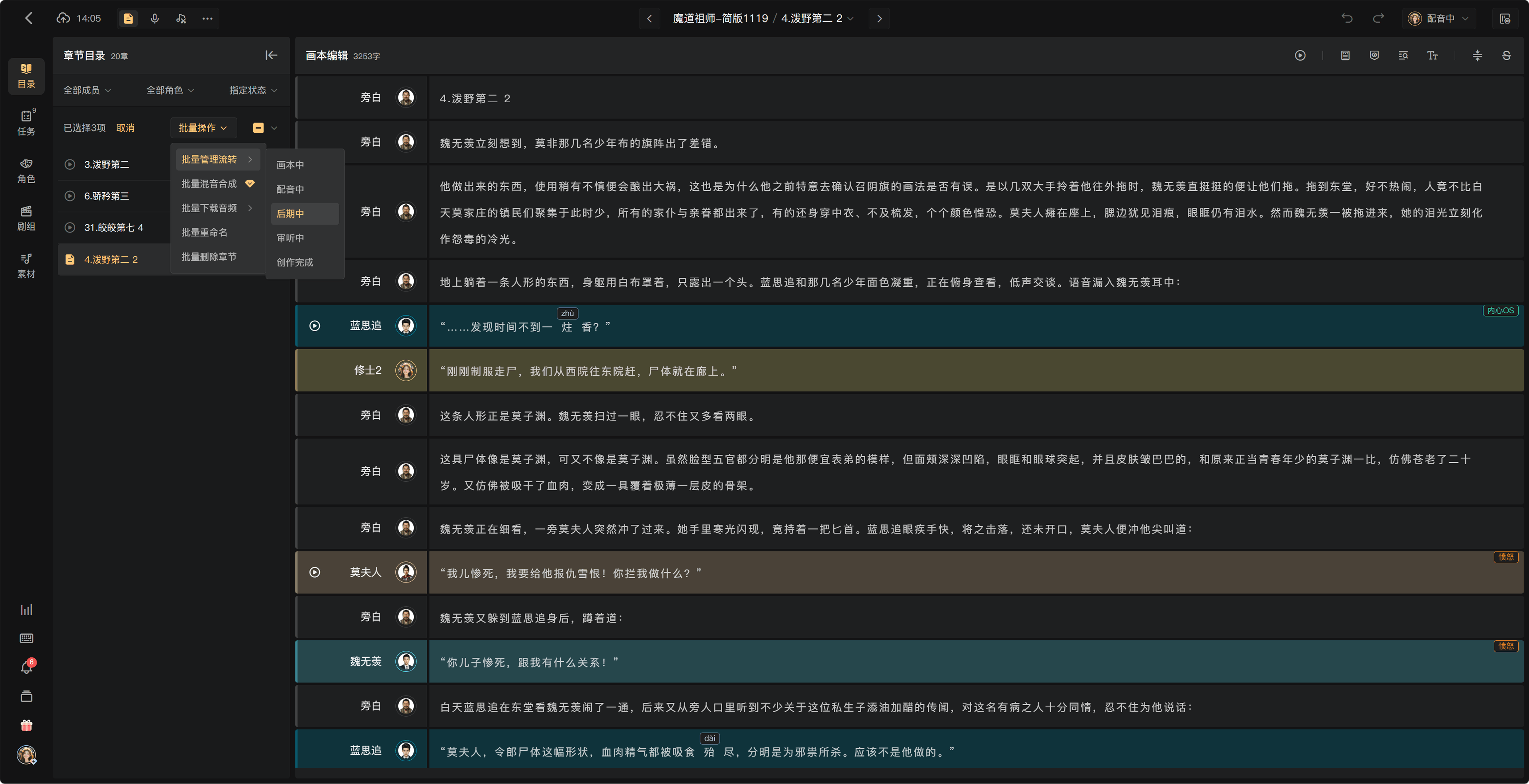This screenshot has width=1529, height=784.
Task: Click the find and replace toolbar icon
Action: (1403, 55)
